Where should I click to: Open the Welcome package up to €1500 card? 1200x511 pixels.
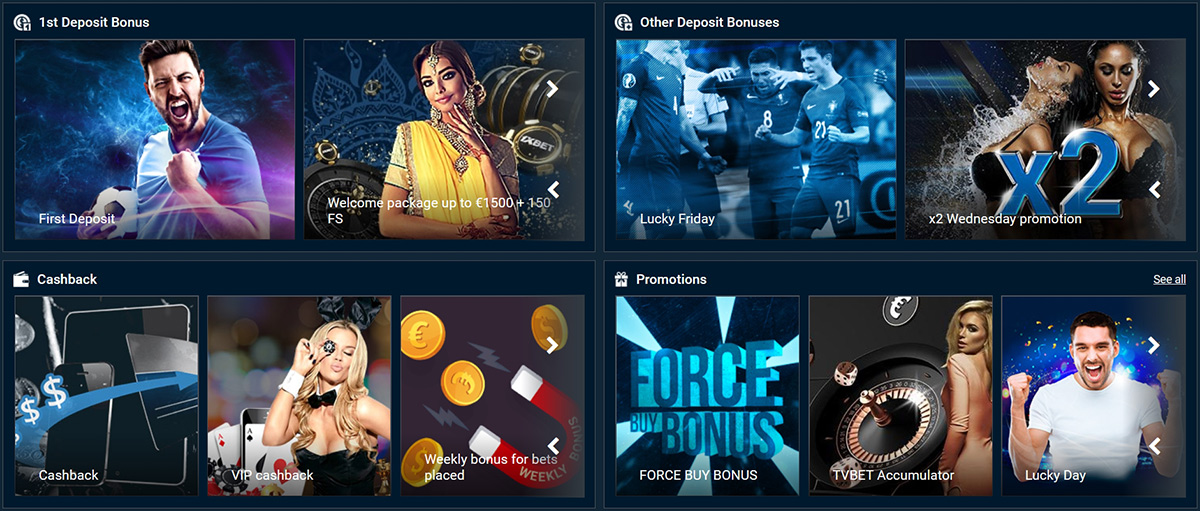[x=444, y=139]
